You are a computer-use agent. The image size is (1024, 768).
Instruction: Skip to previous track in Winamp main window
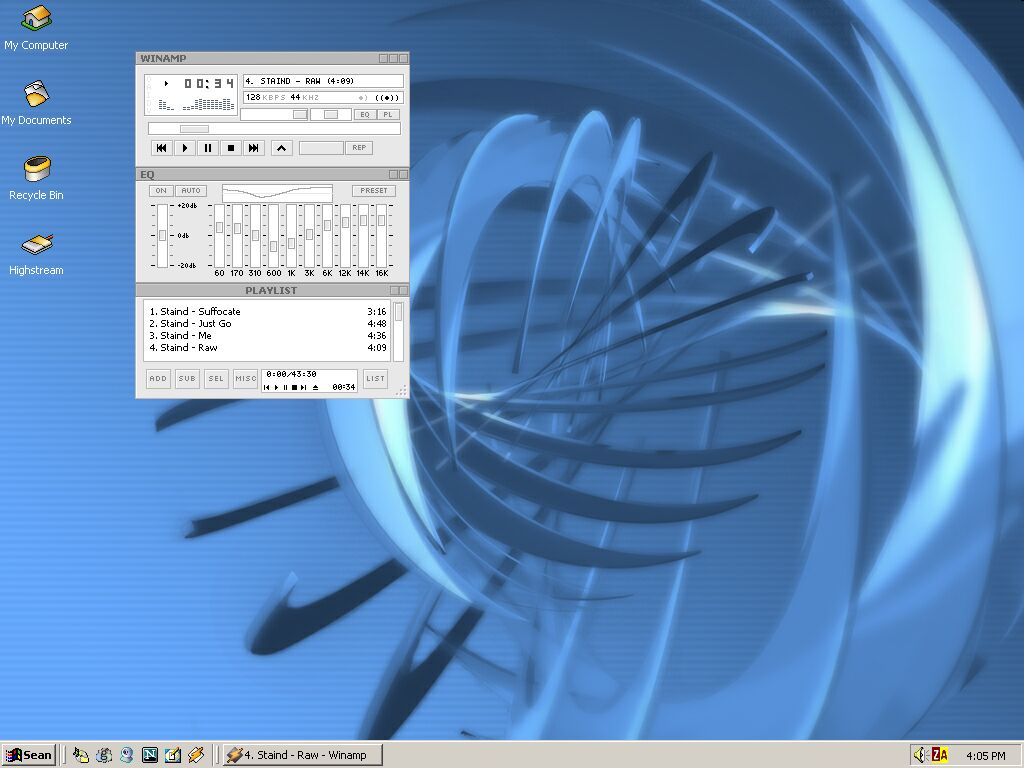pyautogui.click(x=161, y=148)
